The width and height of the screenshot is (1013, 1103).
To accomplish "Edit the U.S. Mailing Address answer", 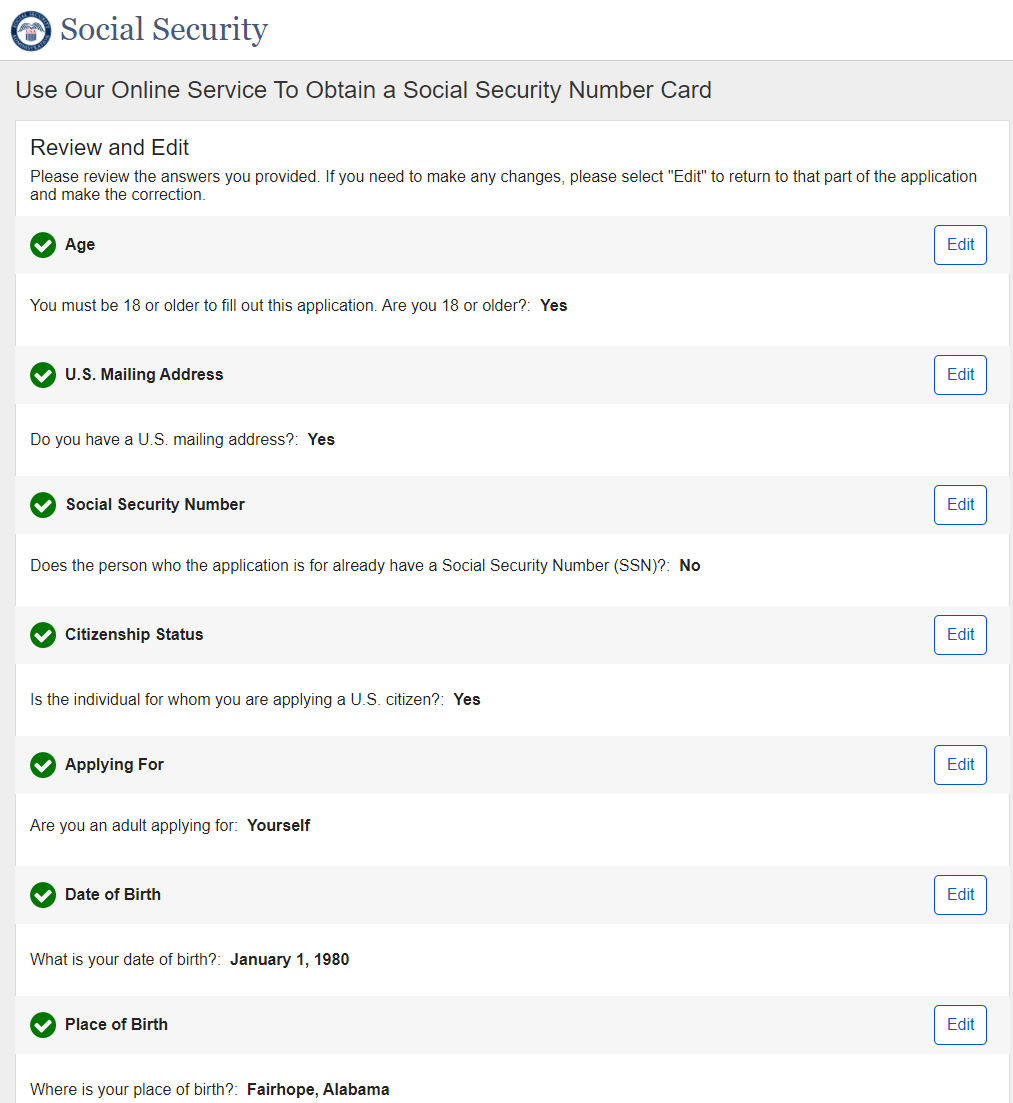I will tap(960, 375).
